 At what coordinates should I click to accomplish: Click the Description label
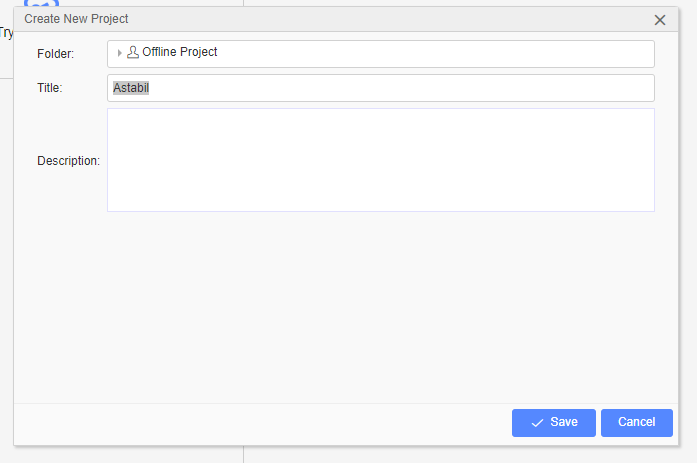click(x=68, y=161)
